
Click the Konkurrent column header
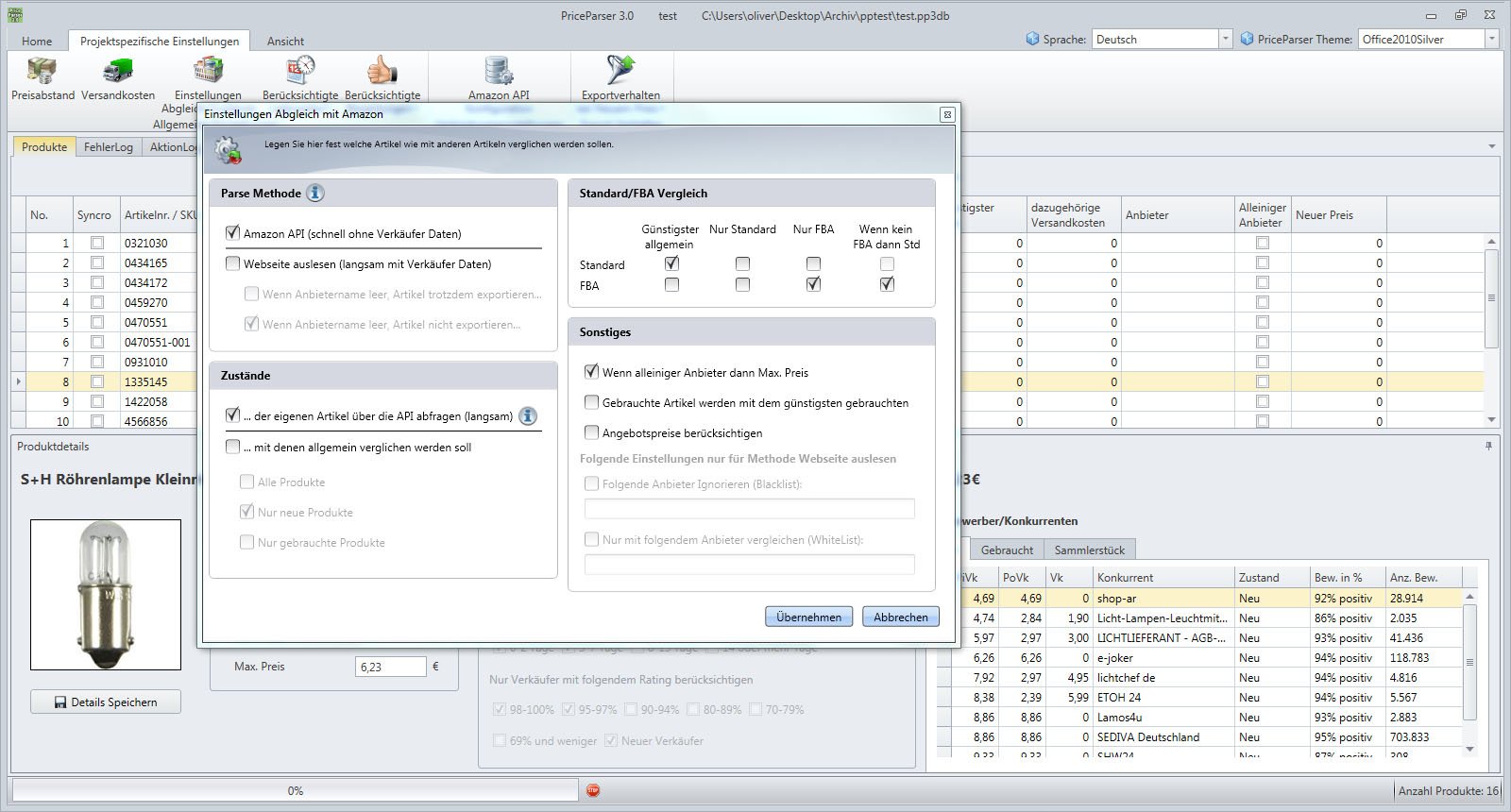click(x=1163, y=577)
